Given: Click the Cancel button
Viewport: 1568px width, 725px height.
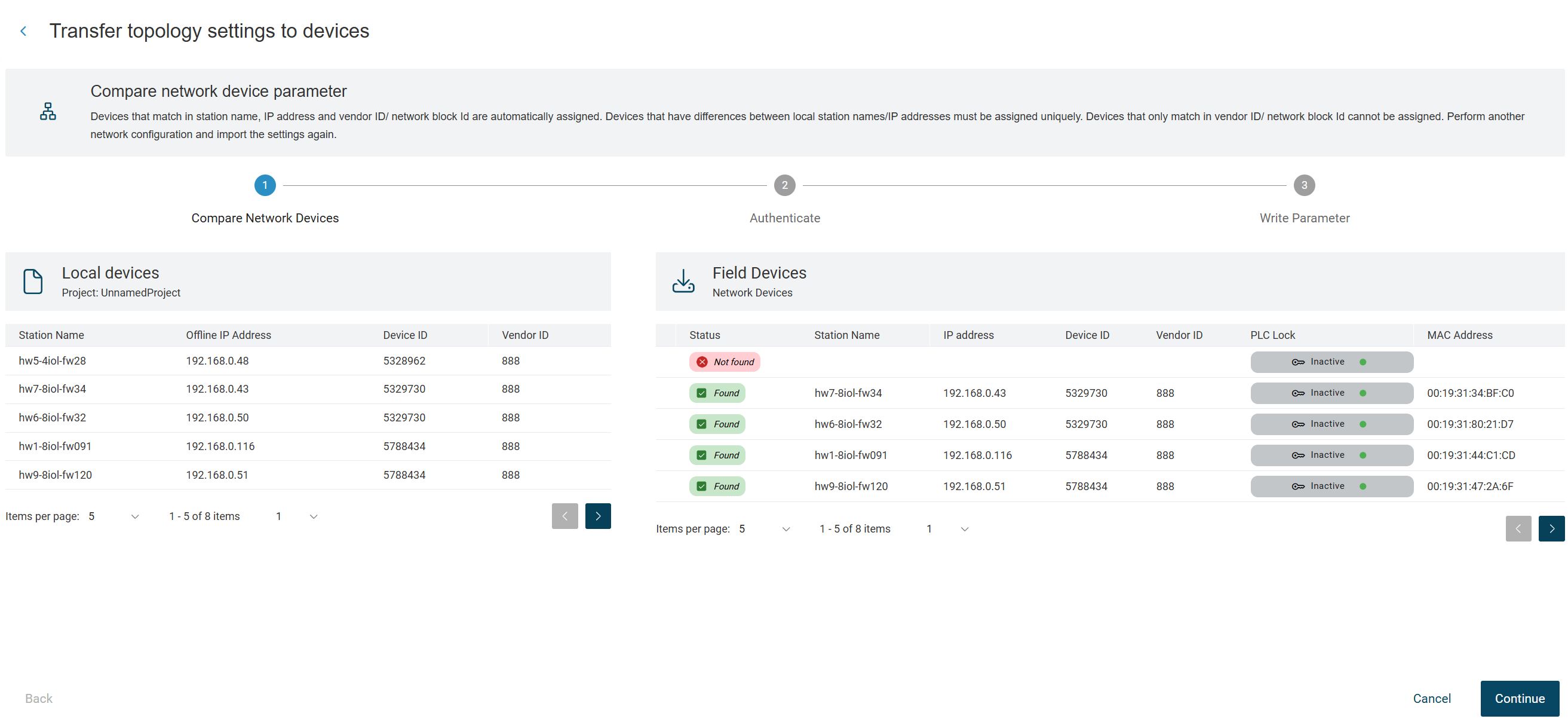Looking at the screenshot, I should (x=1432, y=698).
